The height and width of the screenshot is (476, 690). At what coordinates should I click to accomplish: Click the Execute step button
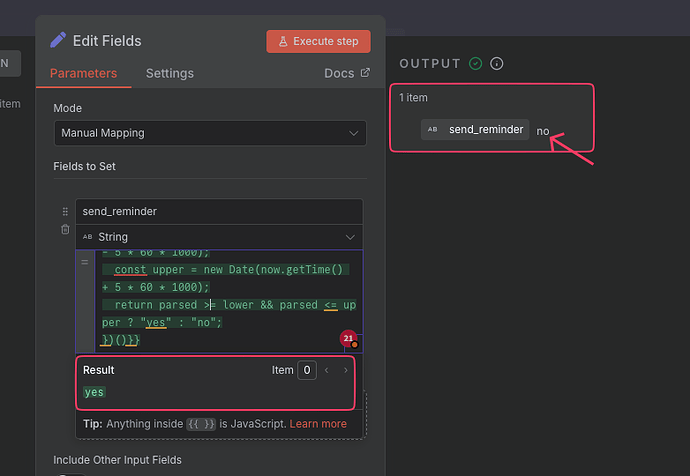click(318, 41)
